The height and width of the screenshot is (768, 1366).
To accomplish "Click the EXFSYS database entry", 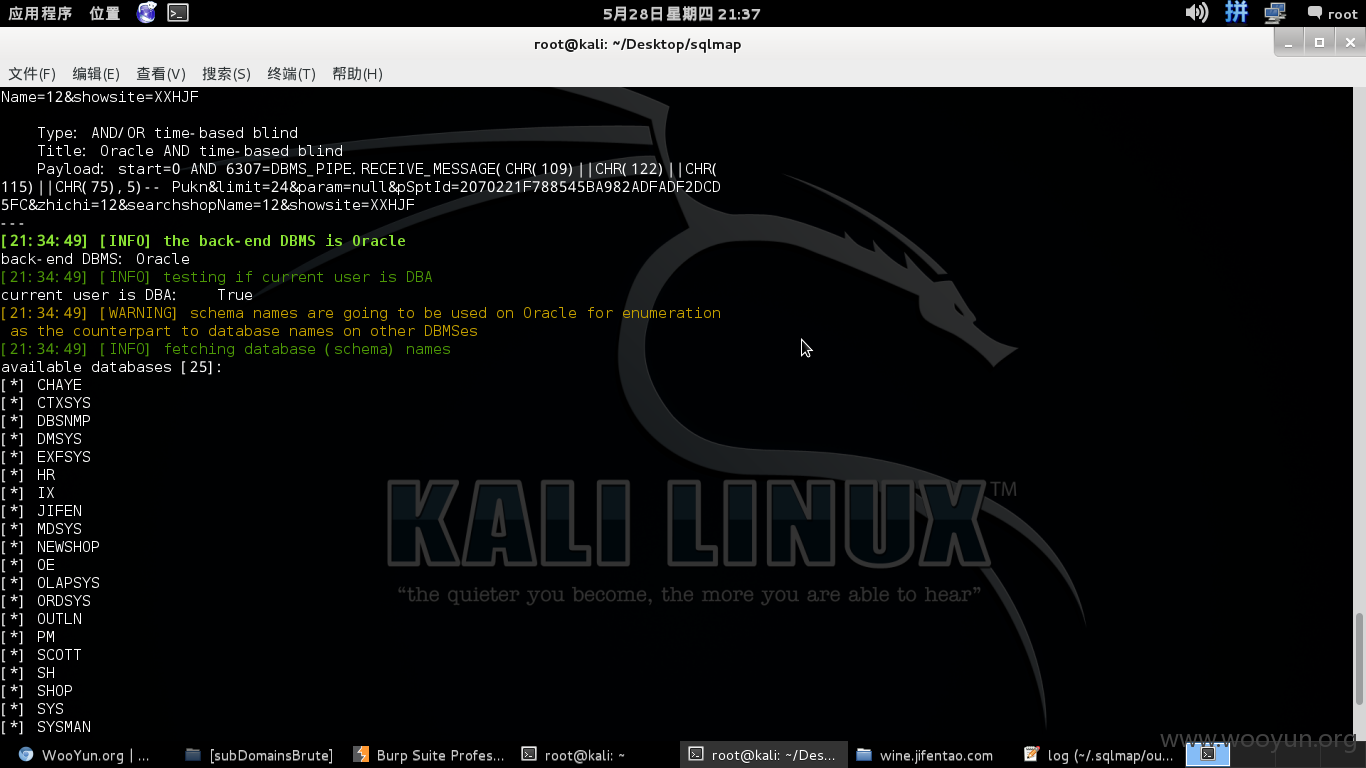I will 45,457.
